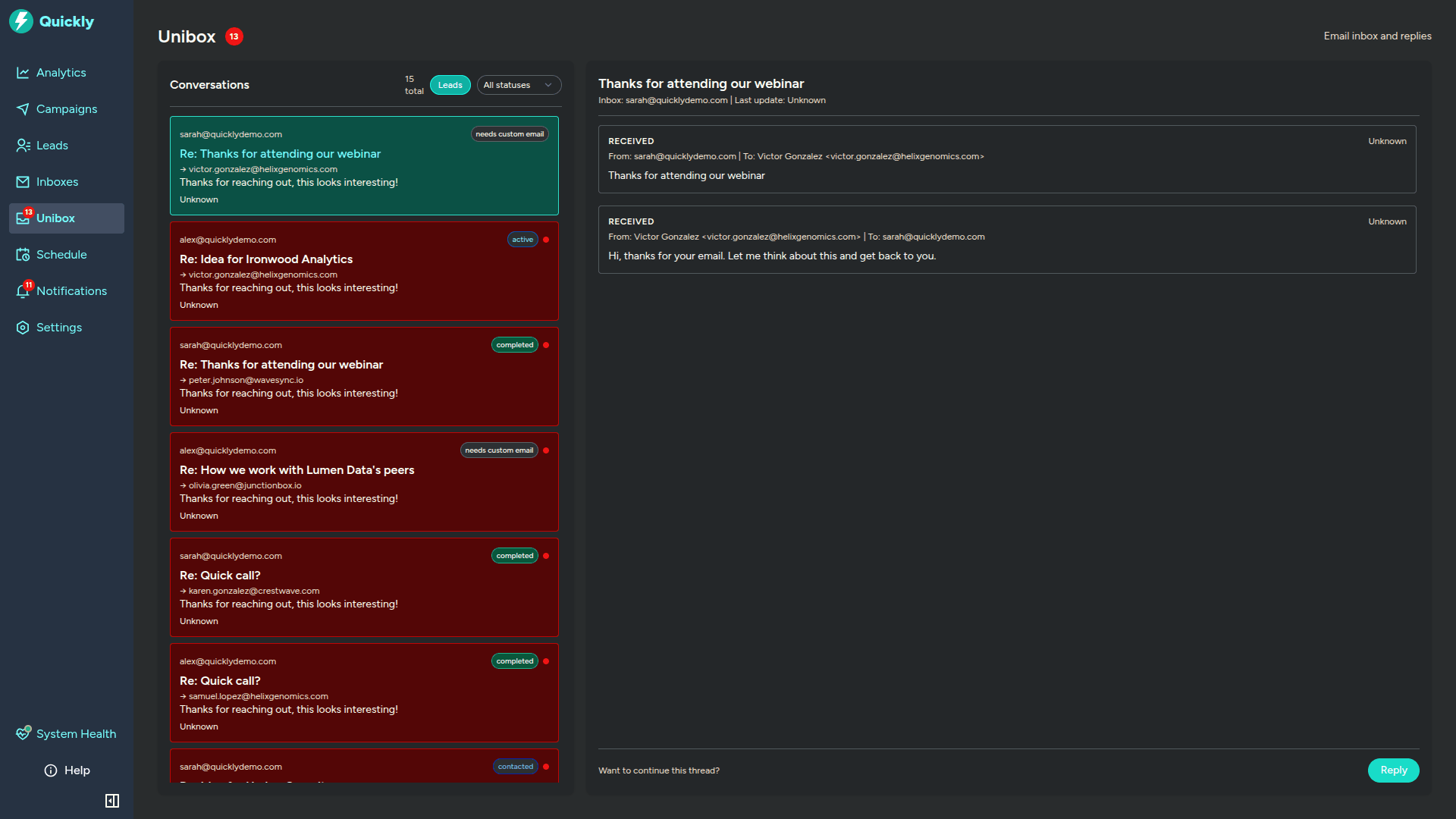Click the Unibox inbox tray icon

23,218
